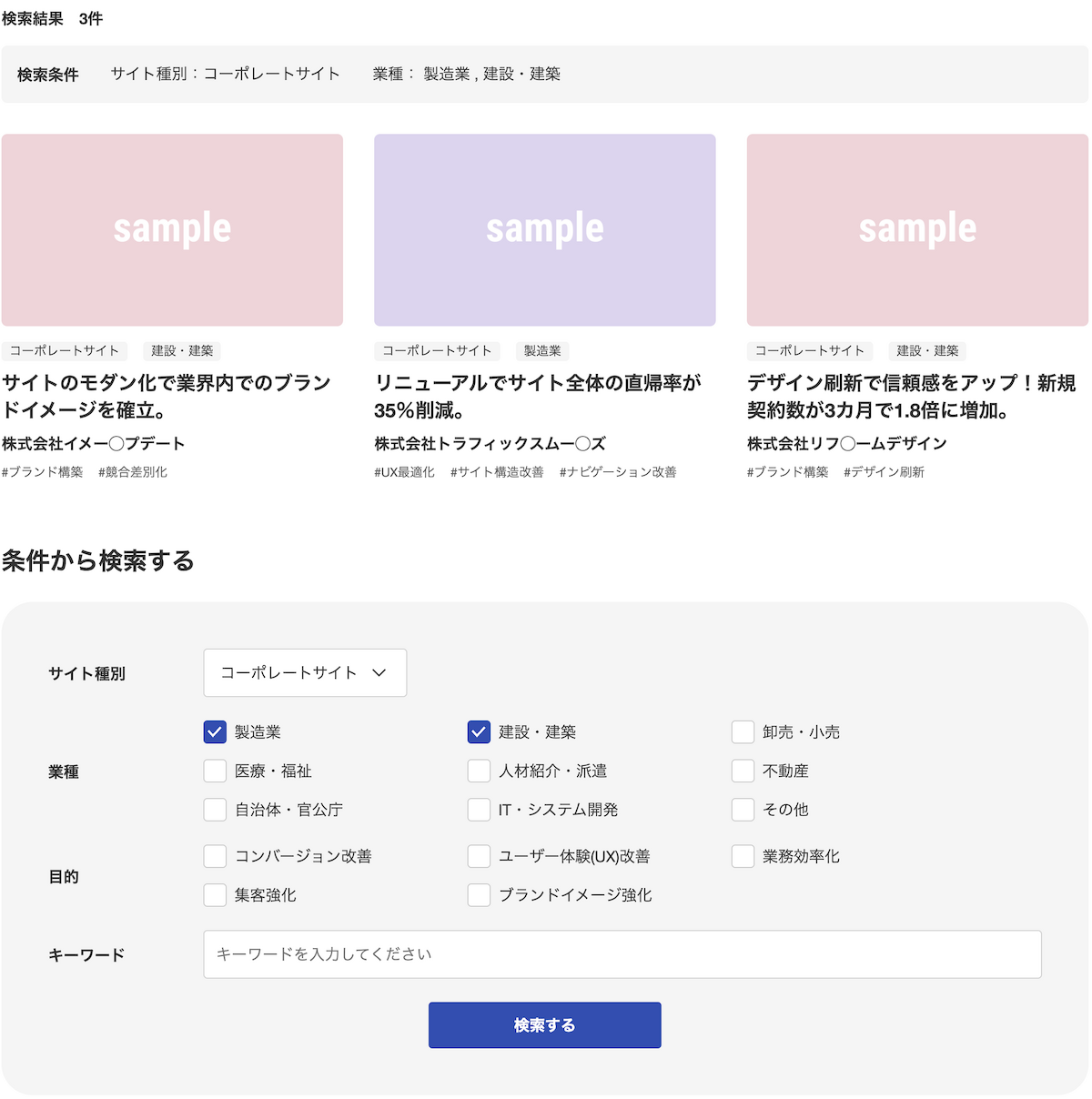Image resolution: width=1092 pixels, height=1099 pixels.
Task: Click the 検索結果 3件 text
Action: tap(53, 19)
